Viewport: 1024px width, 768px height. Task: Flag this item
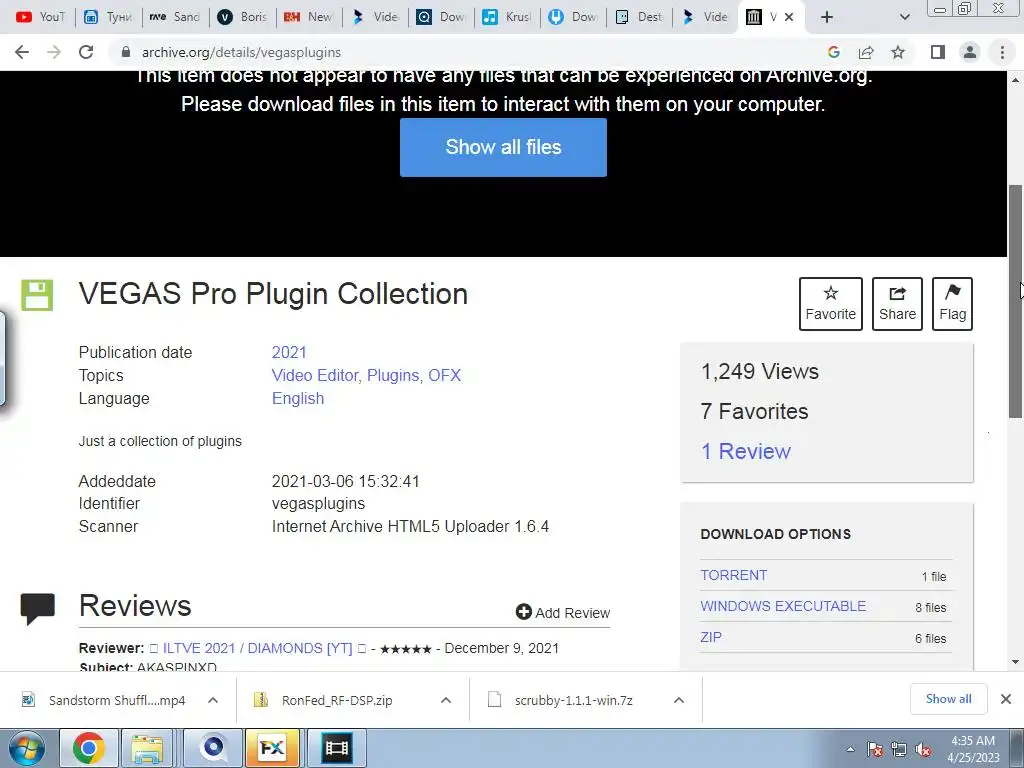tap(952, 304)
